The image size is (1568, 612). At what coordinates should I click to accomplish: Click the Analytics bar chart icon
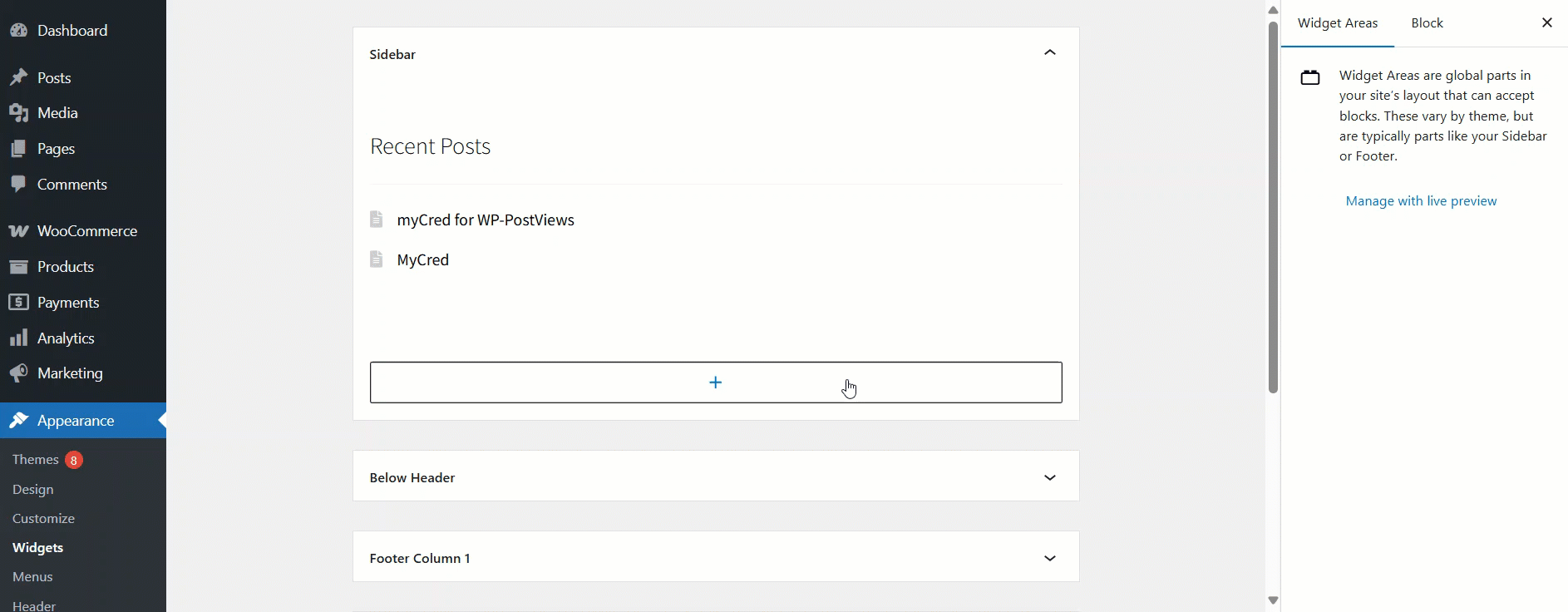(x=18, y=338)
